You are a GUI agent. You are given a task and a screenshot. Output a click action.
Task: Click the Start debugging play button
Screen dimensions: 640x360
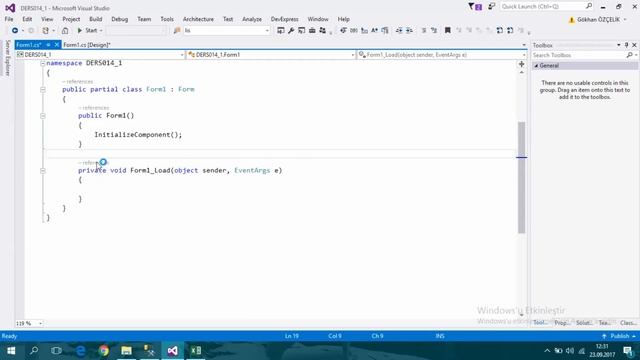coord(80,31)
